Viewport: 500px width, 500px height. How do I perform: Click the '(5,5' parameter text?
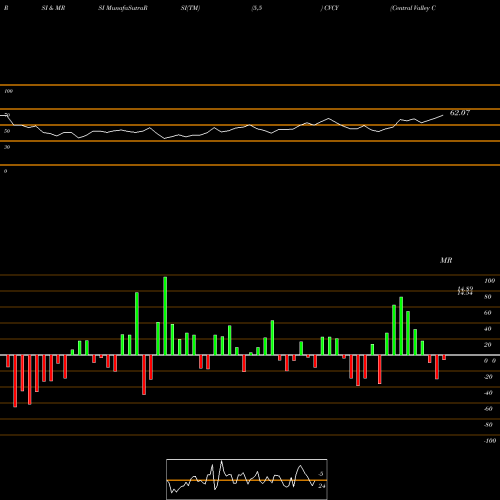[257, 8]
